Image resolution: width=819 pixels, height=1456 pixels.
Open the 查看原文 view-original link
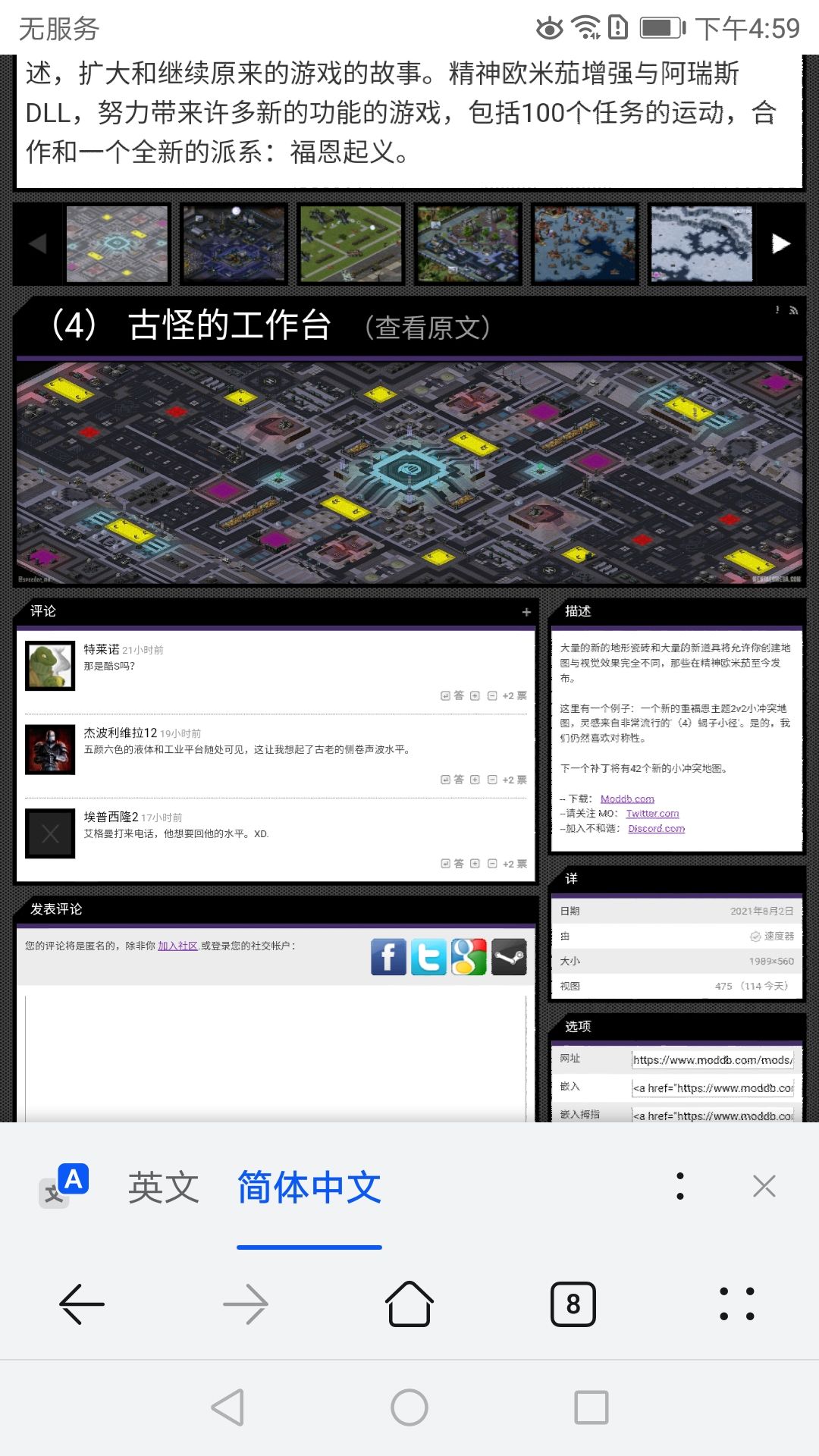coord(428,328)
